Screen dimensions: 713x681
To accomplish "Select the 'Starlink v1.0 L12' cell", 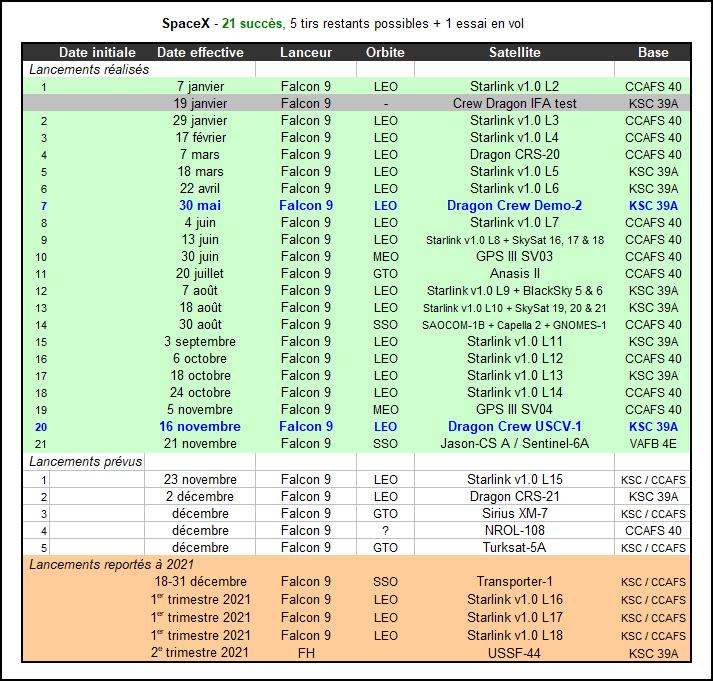I will 515,359.
